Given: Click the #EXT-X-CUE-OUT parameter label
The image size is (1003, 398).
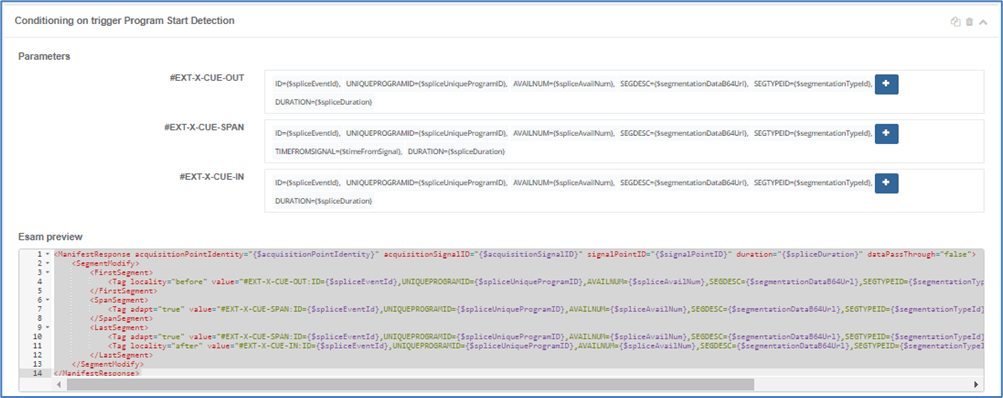Looking at the screenshot, I should click(207, 78).
